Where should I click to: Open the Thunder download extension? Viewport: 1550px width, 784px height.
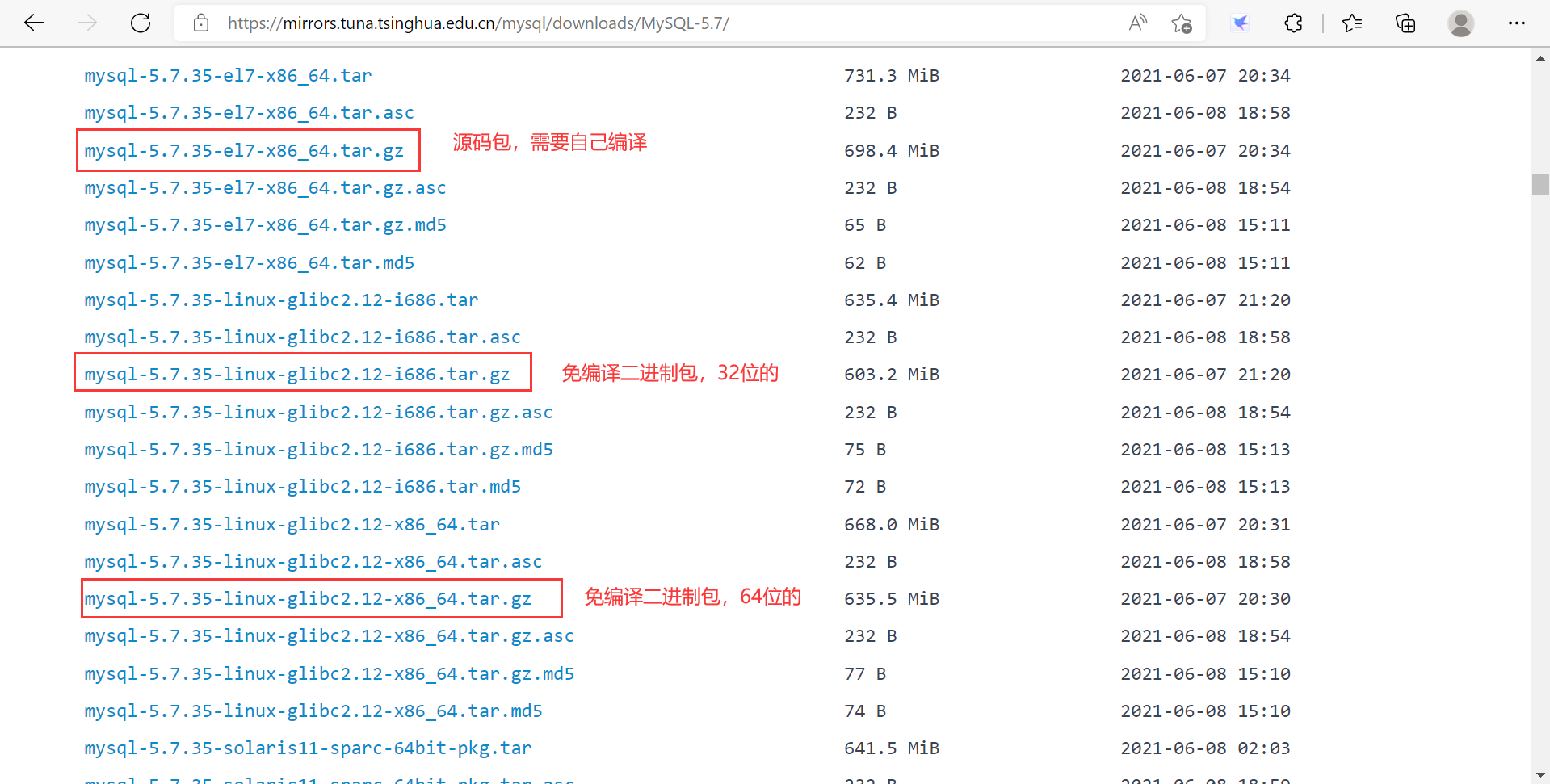point(1240,23)
